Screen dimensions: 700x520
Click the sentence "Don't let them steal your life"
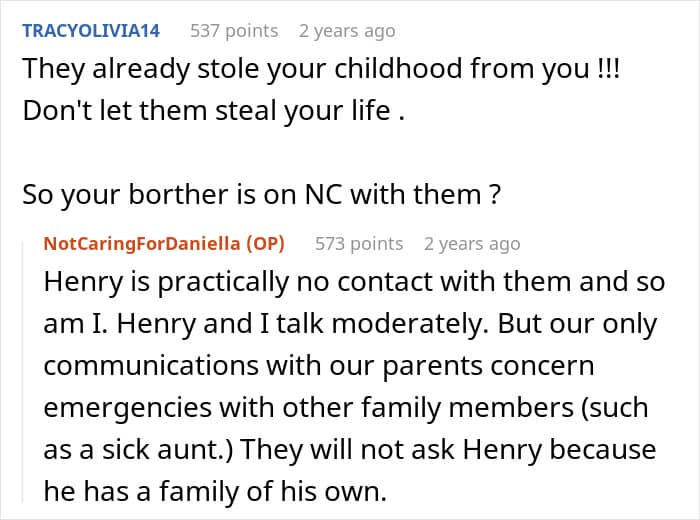(213, 110)
